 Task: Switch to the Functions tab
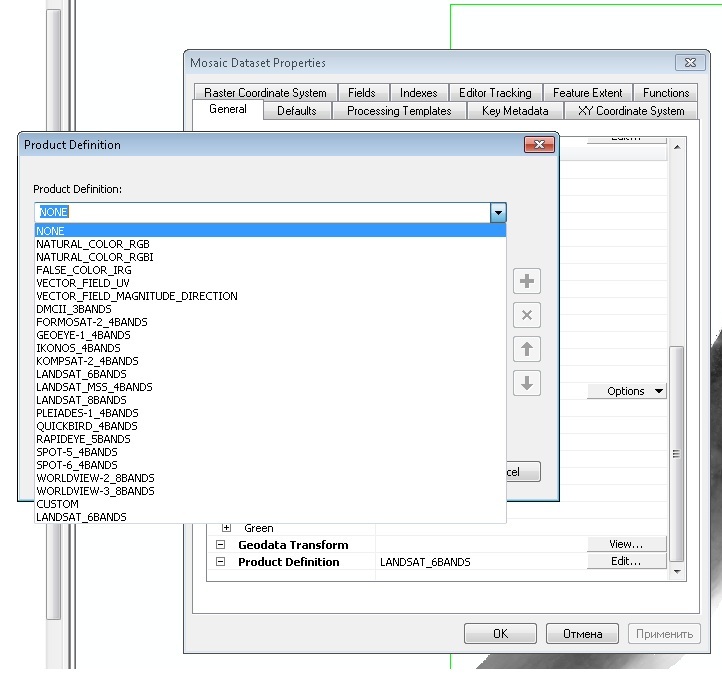click(x=666, y=93)
